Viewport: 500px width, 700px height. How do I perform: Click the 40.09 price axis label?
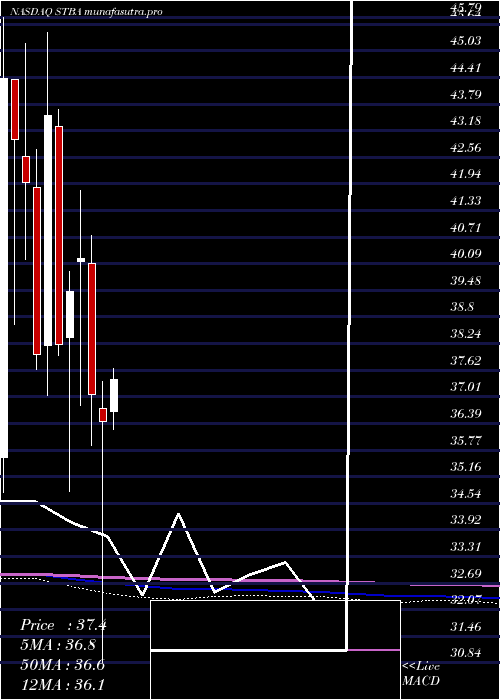[x=466, y=254]
